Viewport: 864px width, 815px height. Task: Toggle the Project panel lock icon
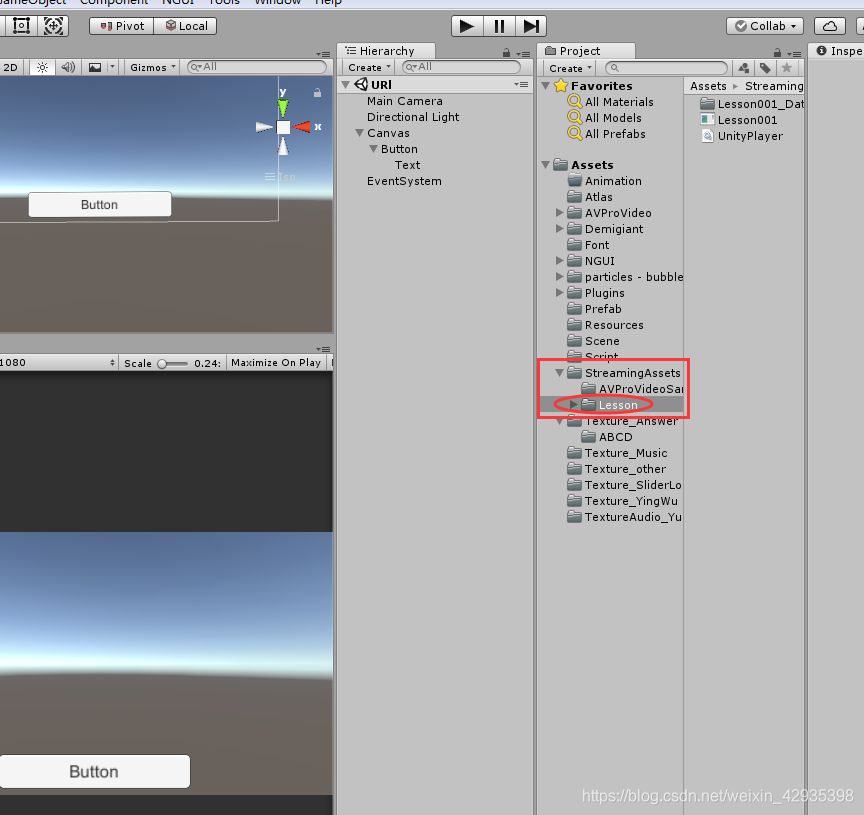[x=777, y=53]
